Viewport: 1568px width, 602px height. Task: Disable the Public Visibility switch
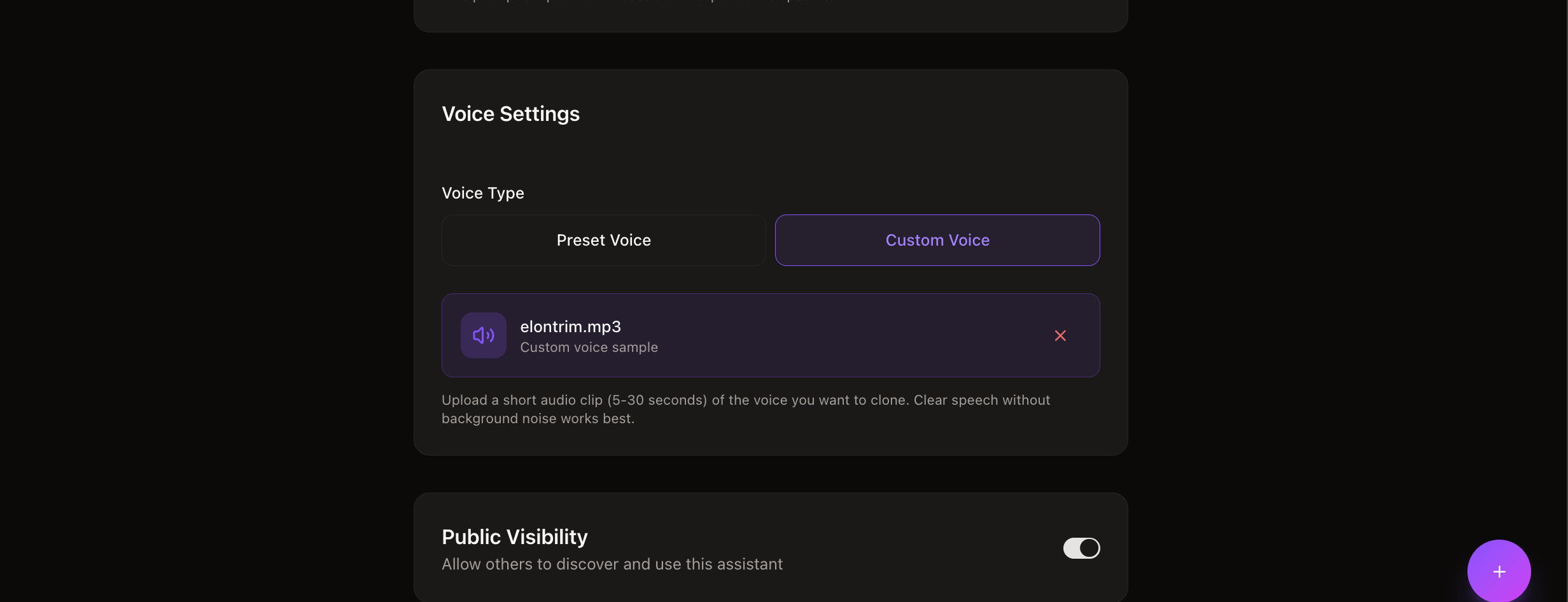1081,548
